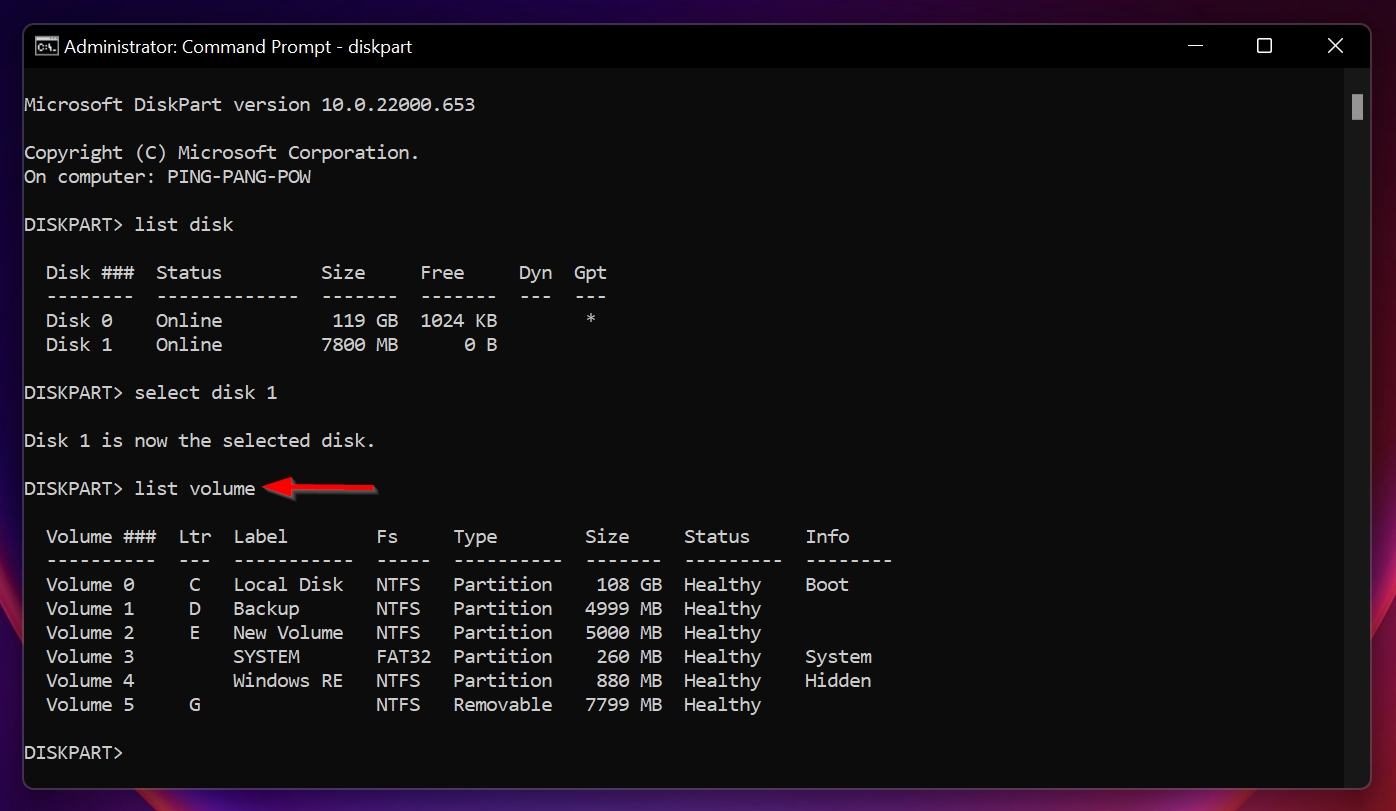Click 'Disk 1 is now the selected disk.' message
This screenshot has height=811, width=1396.
coord(200,441)
